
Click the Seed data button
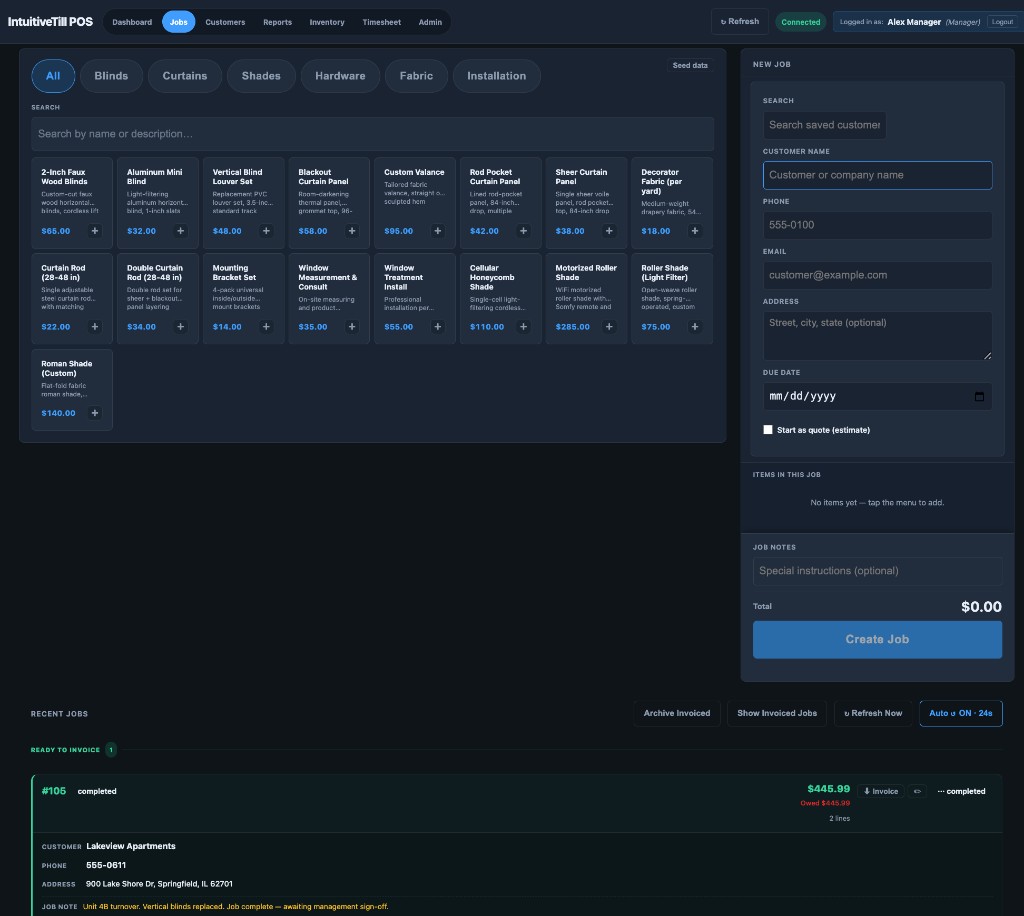[690, 65]
